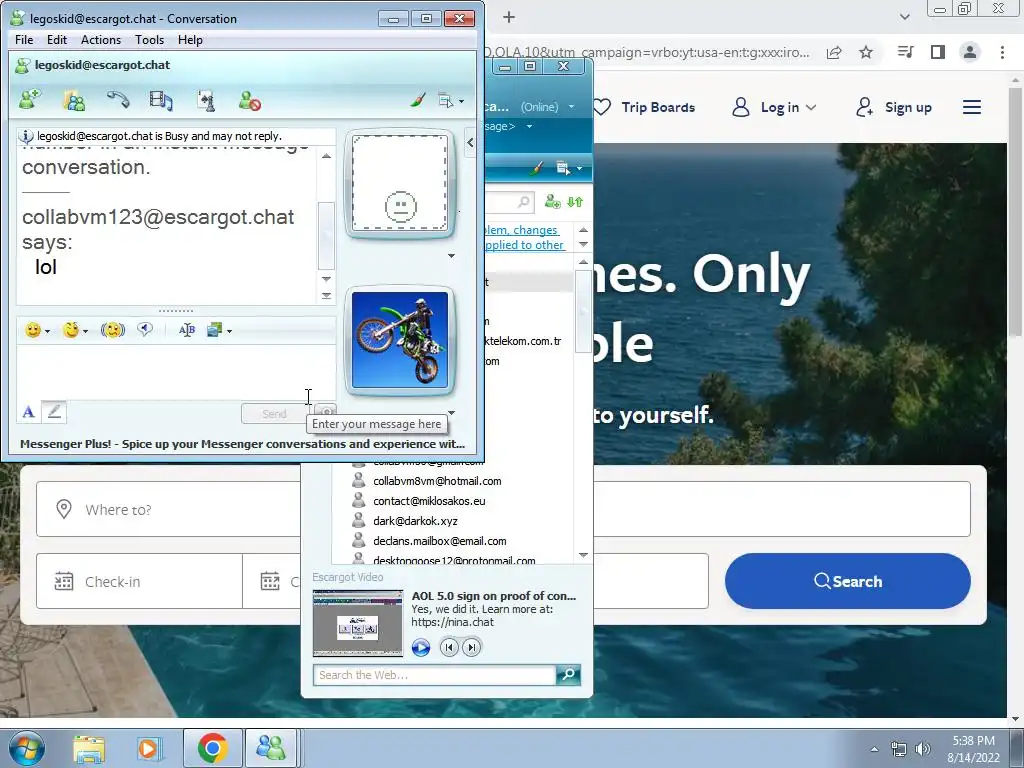Viewport: 1024px width, 768px height.
Task: Select contact dark@darkok.xyz
Action: [x=415, y=521]
